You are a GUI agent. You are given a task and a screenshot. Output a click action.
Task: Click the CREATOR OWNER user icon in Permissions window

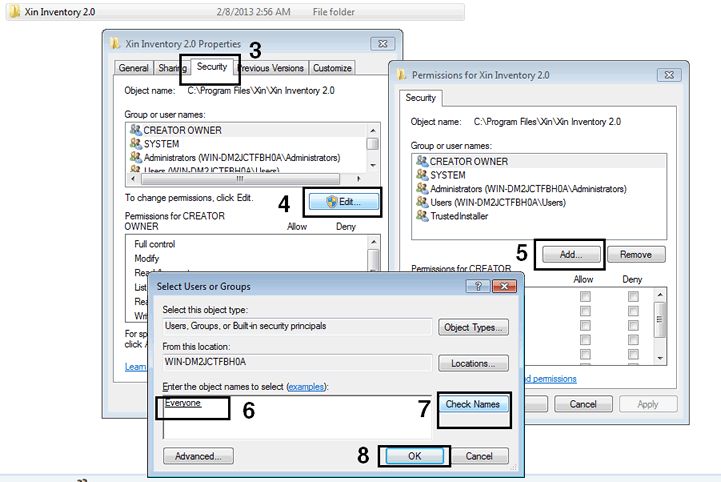tap(422, 161)
